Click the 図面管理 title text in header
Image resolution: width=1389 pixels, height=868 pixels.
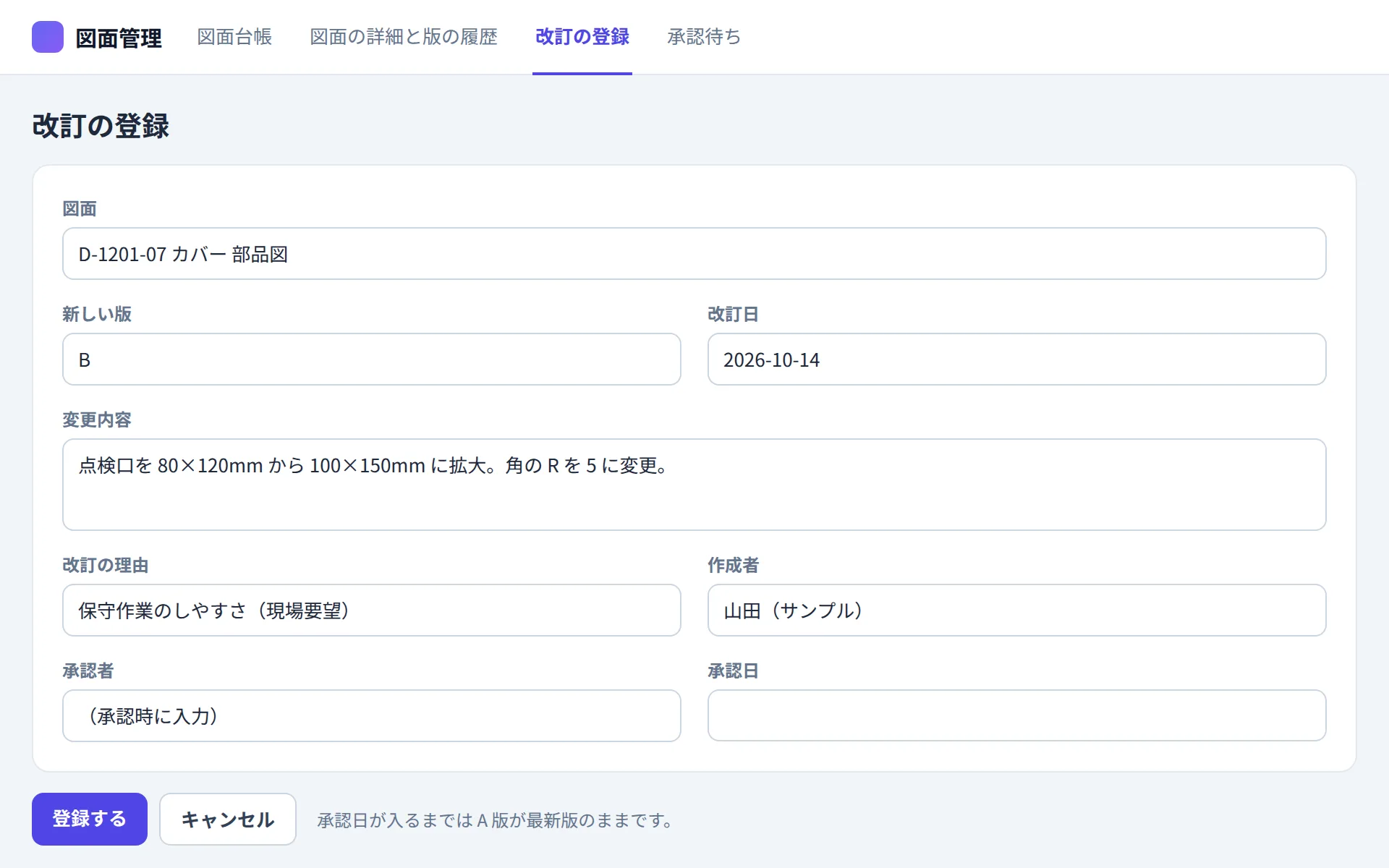tap(119, 38)
